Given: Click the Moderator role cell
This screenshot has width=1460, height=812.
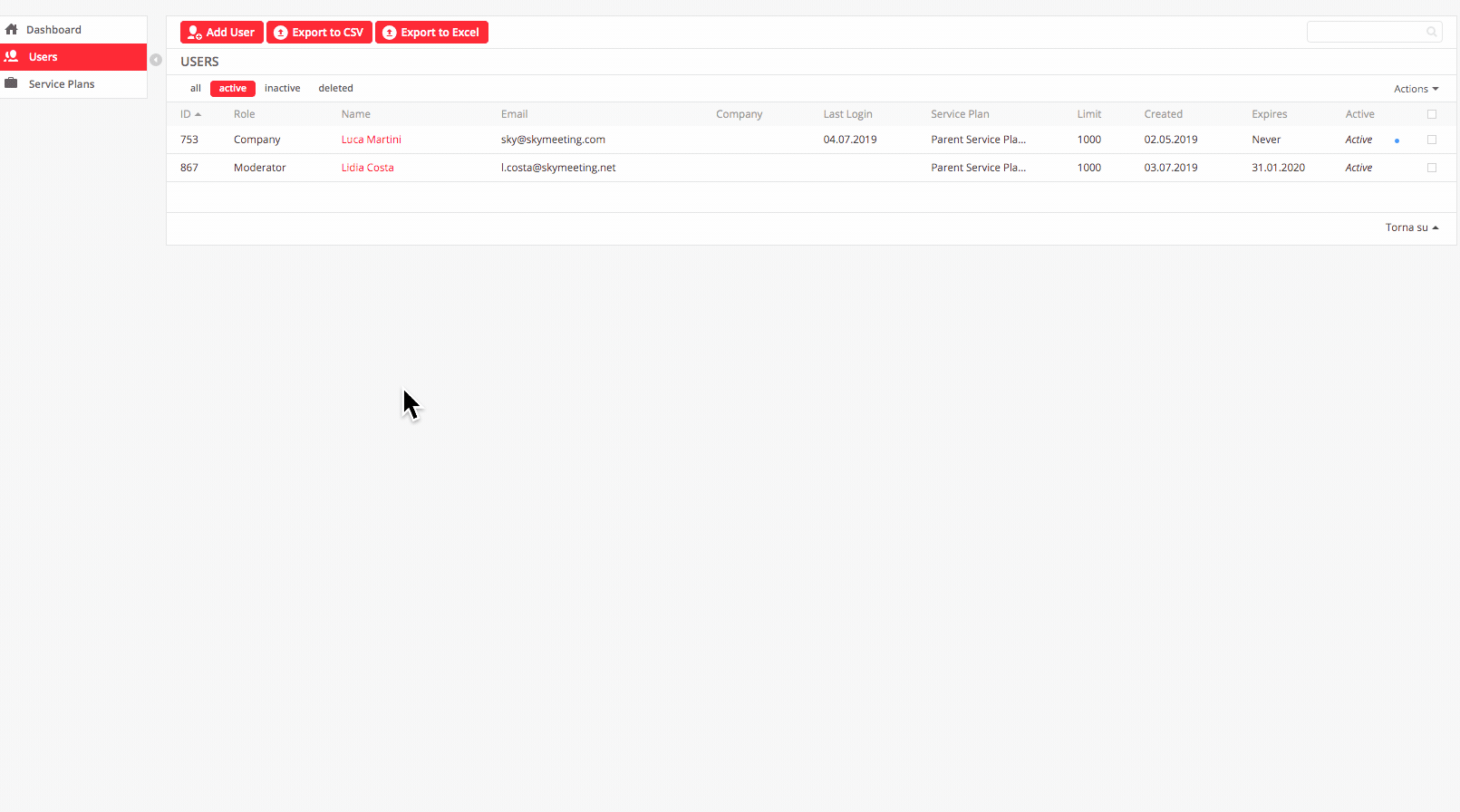Looking at the screenshot, I should click(x=259, y=168).
